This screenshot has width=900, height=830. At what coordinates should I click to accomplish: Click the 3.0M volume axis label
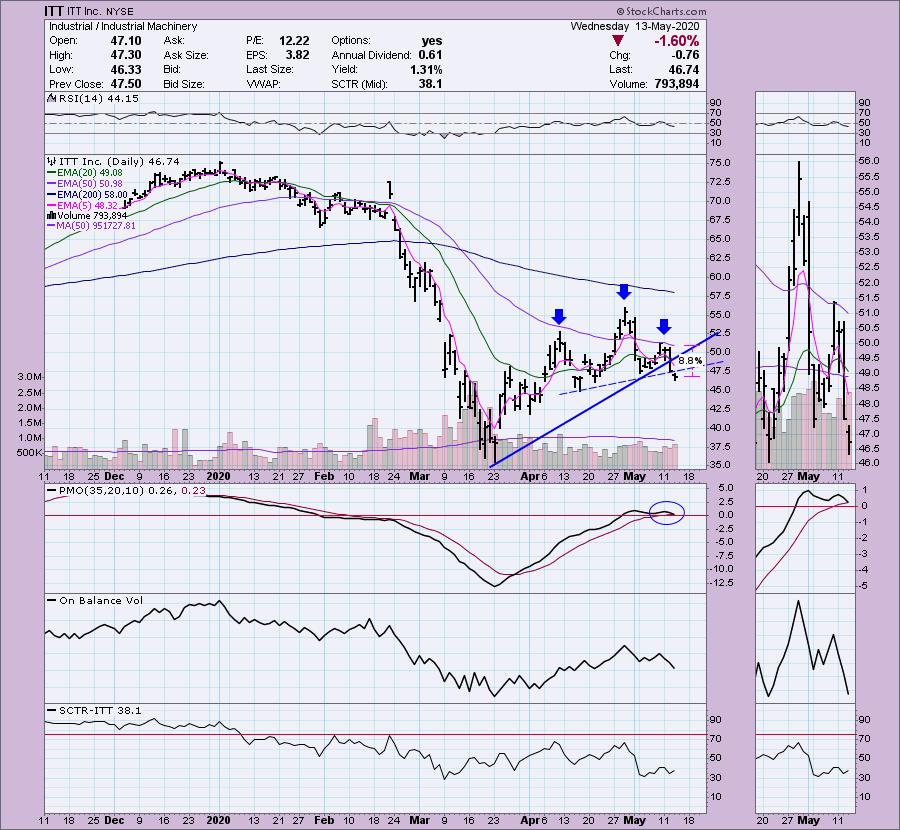(x=29, y=377)
